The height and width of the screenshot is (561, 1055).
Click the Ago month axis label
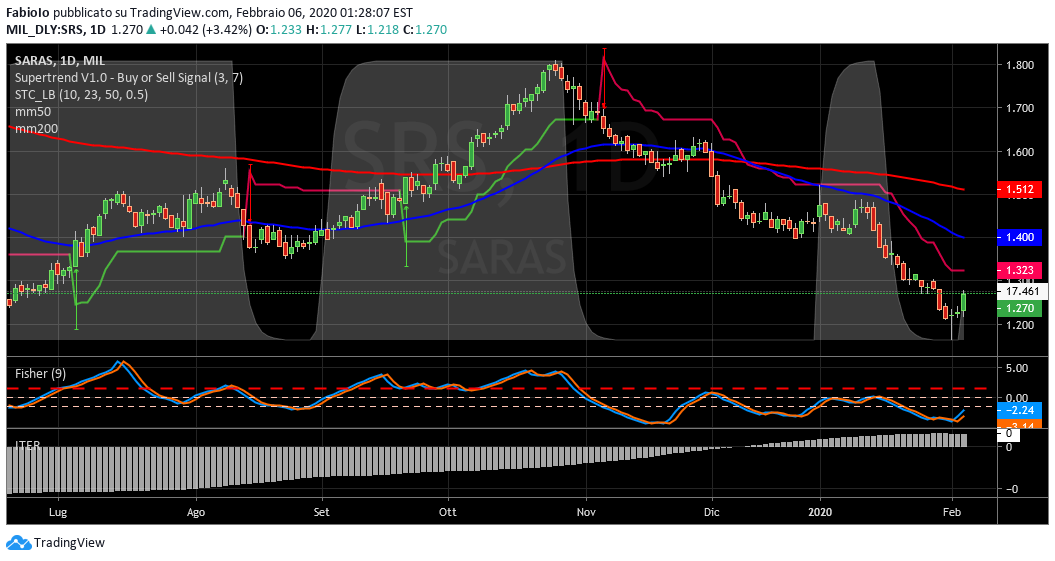[x=196, y=510]
